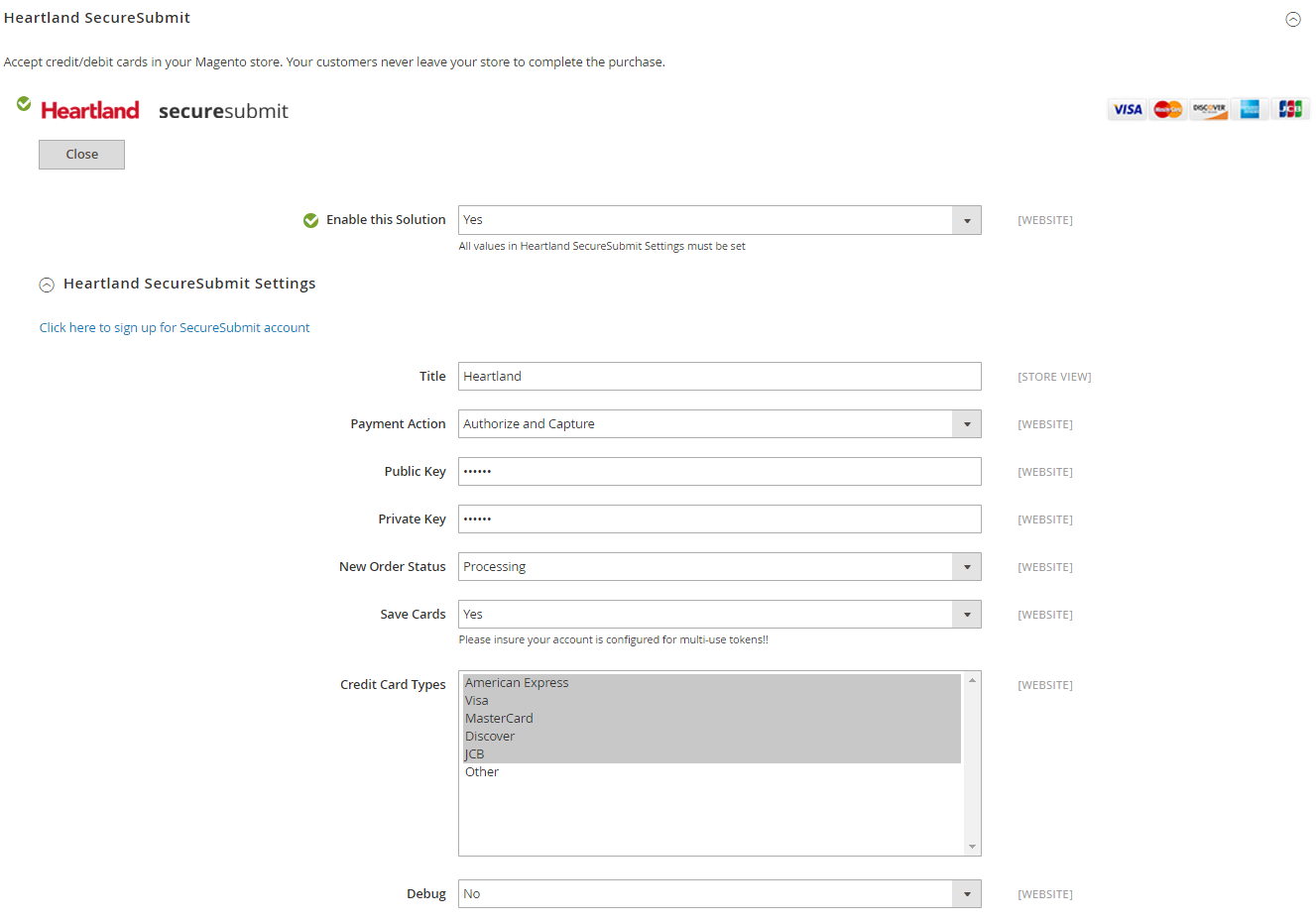Open the Payment Action dropdown
Viewport: 1316px width, 922px height.
(x=719, y=423)
